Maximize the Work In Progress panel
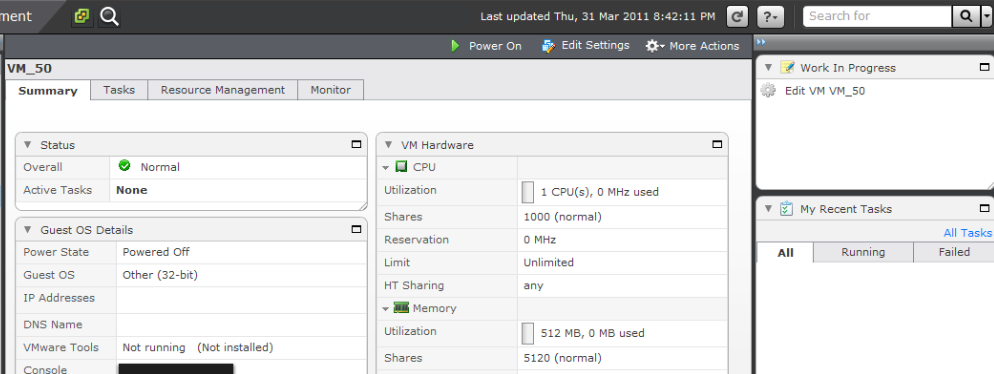The height and width of the screenshot is (374, 994). coord(984,67)
